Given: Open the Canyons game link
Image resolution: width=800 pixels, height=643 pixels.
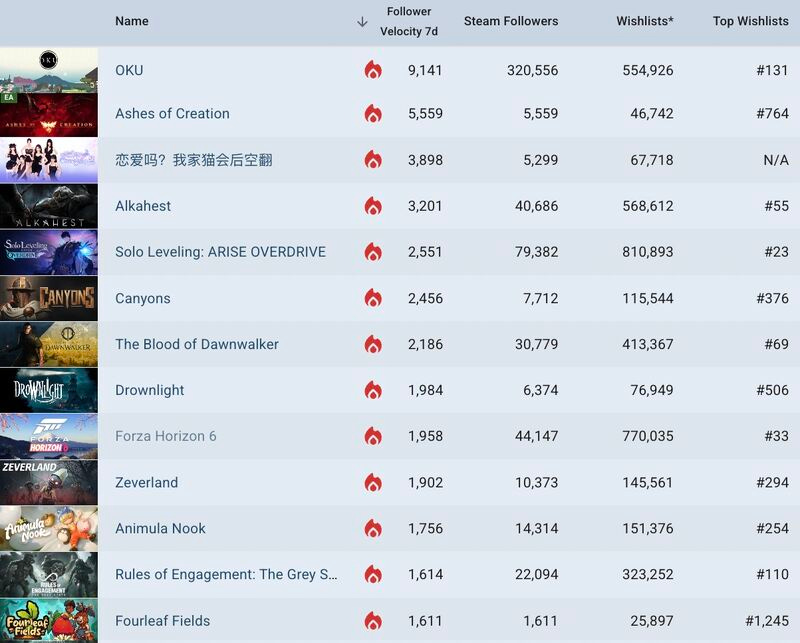Looking at the screenshot, I should pos(143,299).
